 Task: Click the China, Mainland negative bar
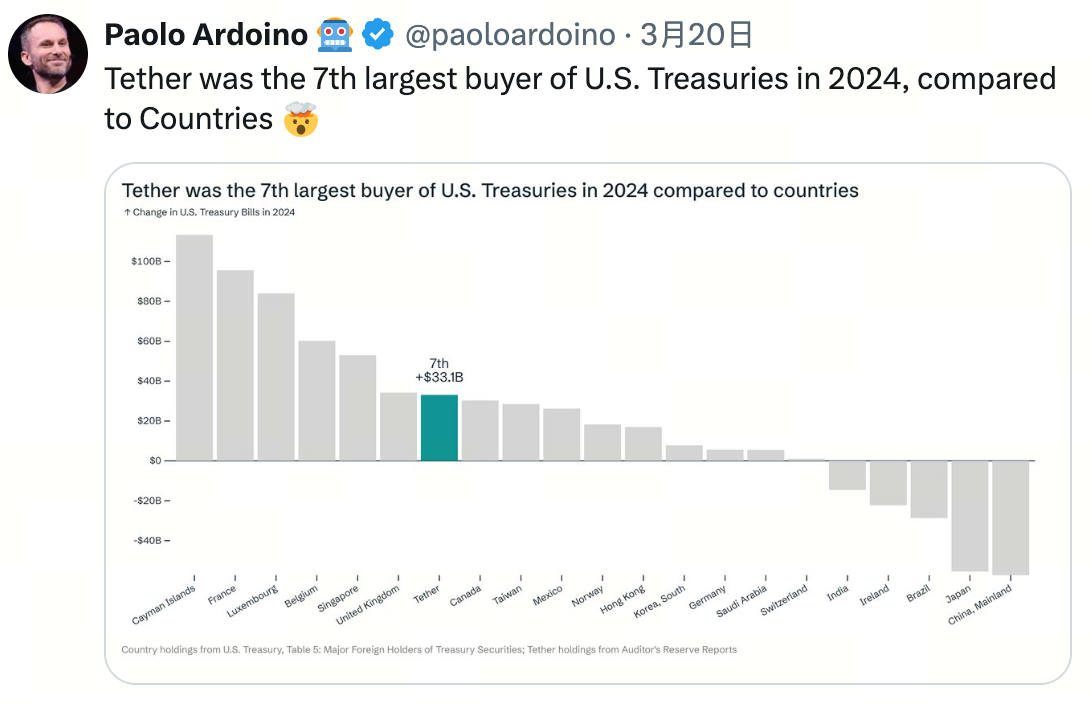[1010, 517]
